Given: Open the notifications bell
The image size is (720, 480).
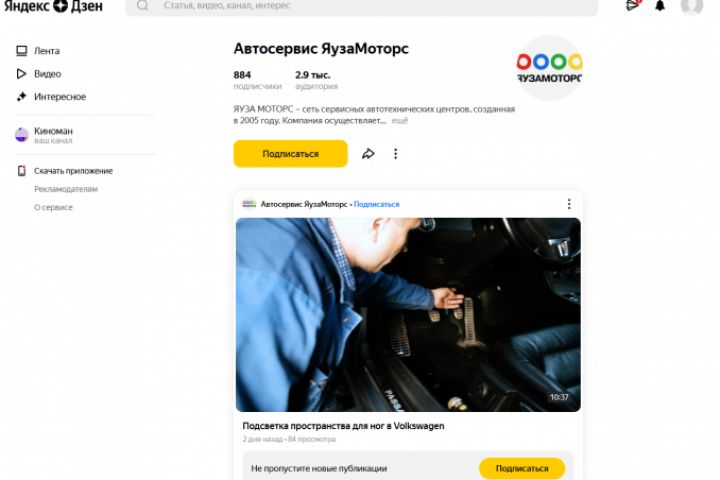Looking at the screenshot, I should pyautogui.click(x=660, y=6).
